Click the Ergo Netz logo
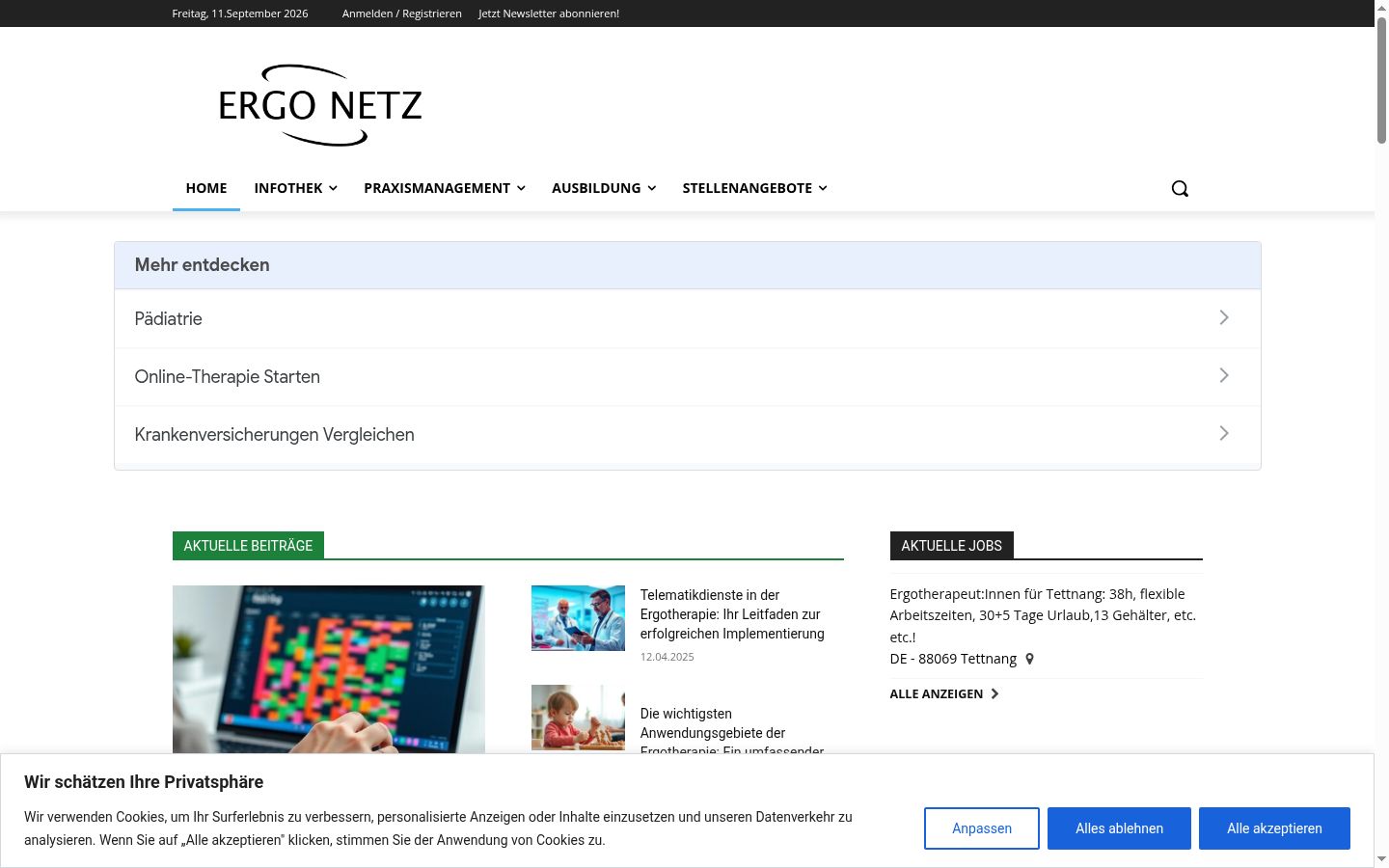The image size is (1389, 868). click(320, 105)
